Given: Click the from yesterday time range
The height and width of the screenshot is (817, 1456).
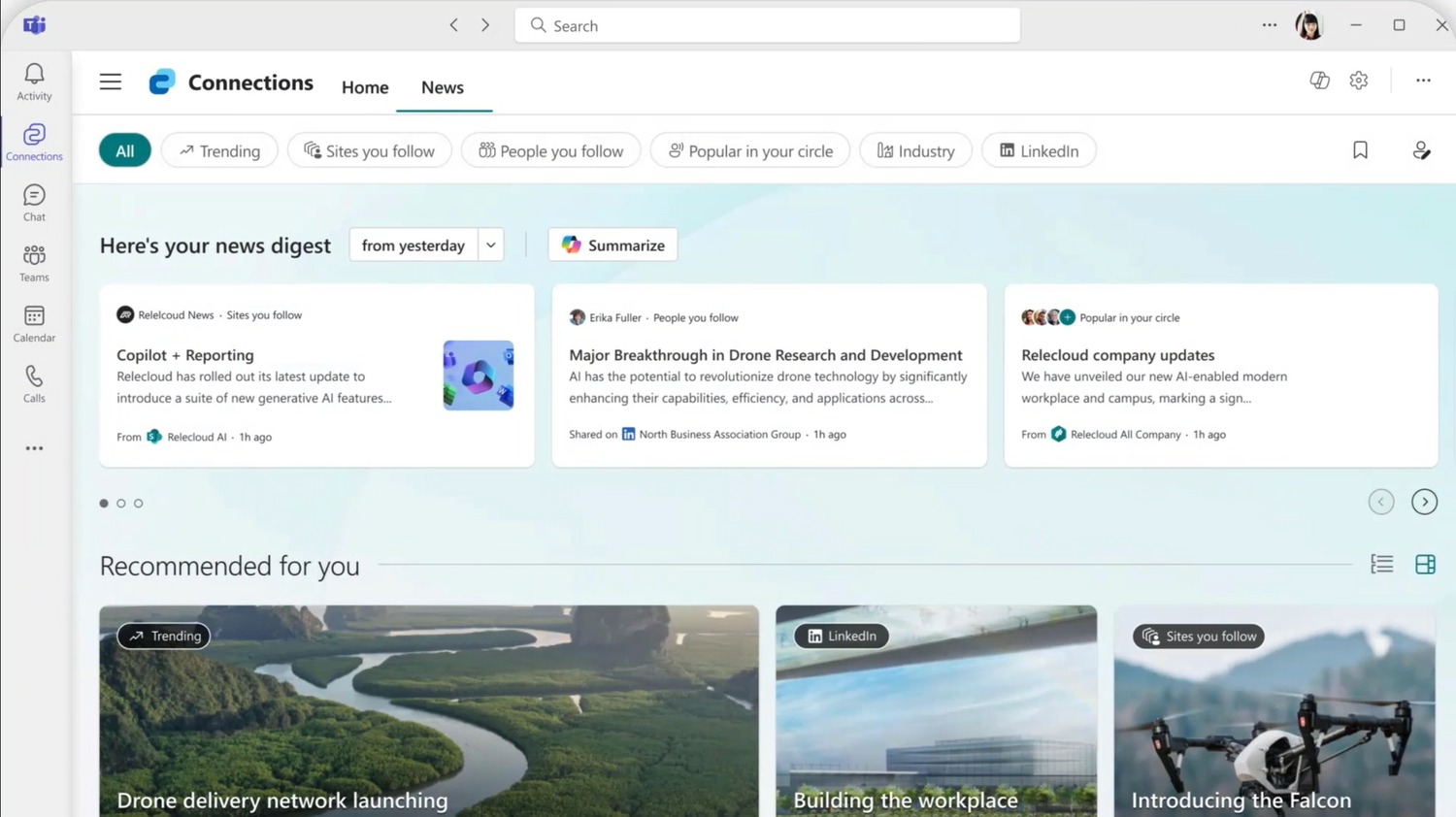Looking at the screenshot, I should tap(414, 245).
